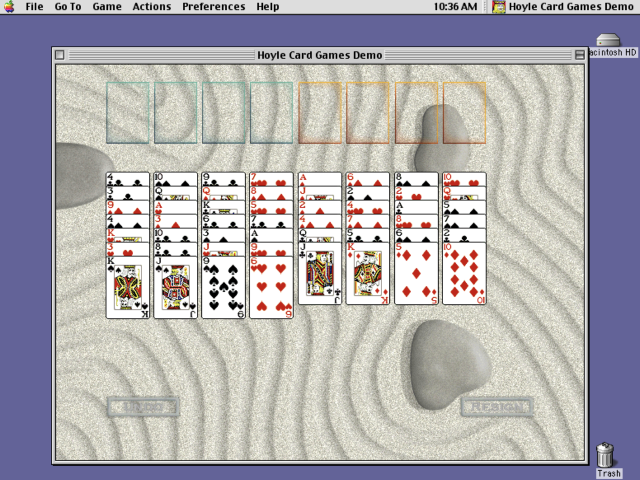Choose the Three of Spades card
The image size is (640, 480).
point(224,236)
